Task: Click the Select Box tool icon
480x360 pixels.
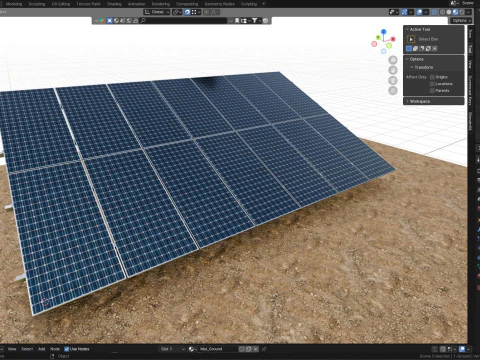Action: [x=411, y=39]
